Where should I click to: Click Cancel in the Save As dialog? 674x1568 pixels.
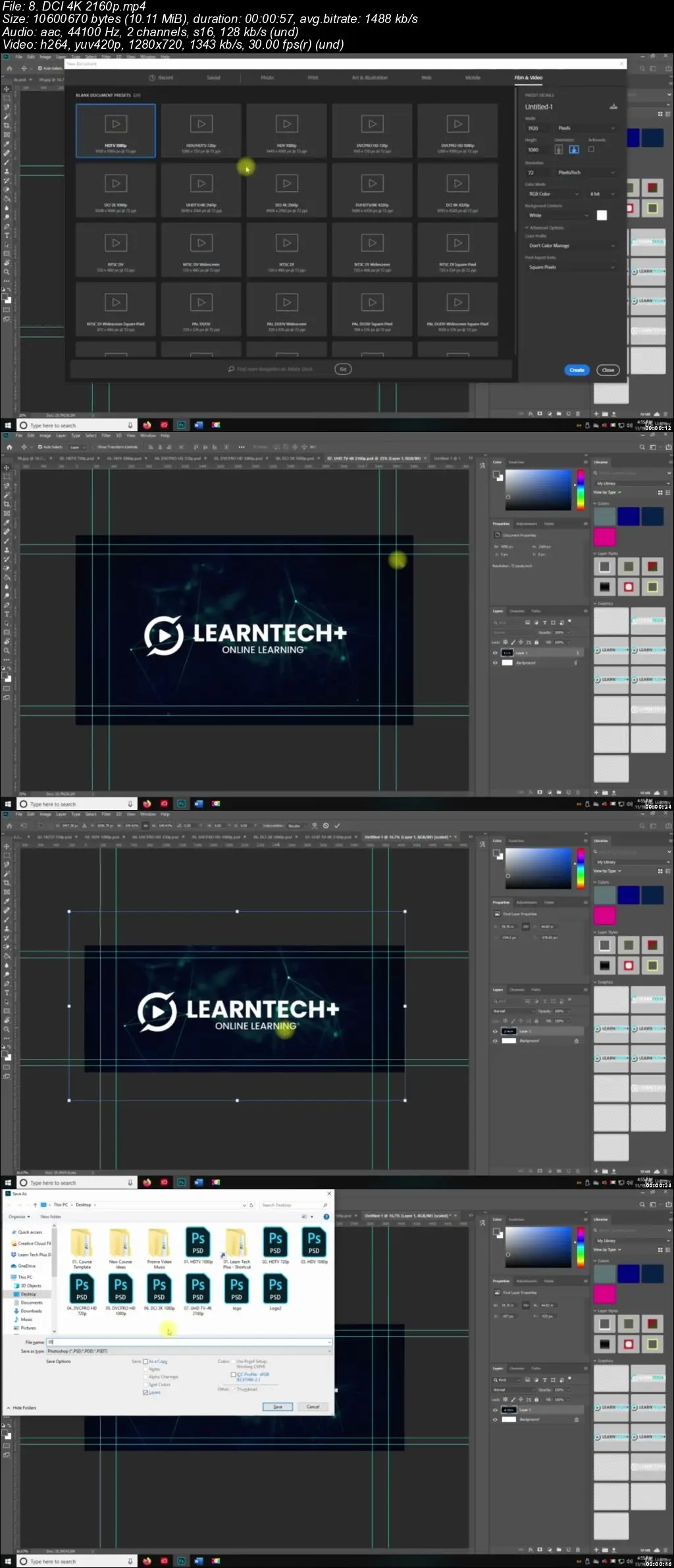point(313,1407)
